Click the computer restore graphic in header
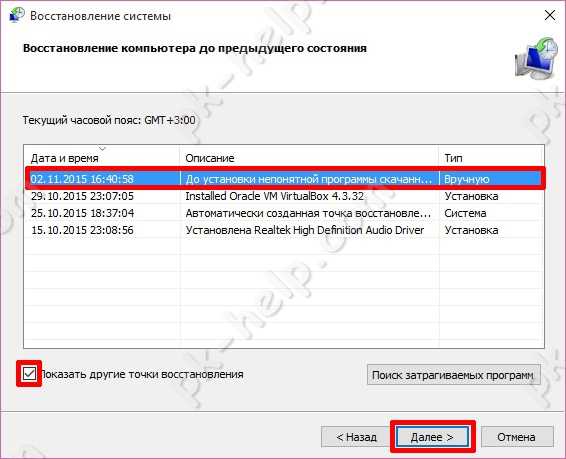 click(x=536, y=58)
